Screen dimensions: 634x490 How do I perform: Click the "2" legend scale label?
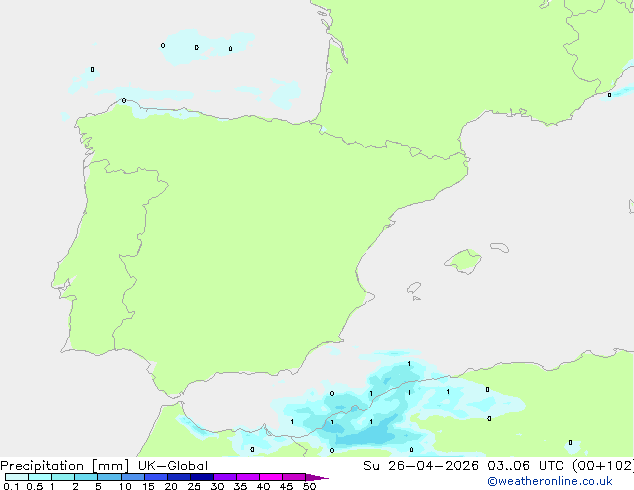tap(75, 486)
